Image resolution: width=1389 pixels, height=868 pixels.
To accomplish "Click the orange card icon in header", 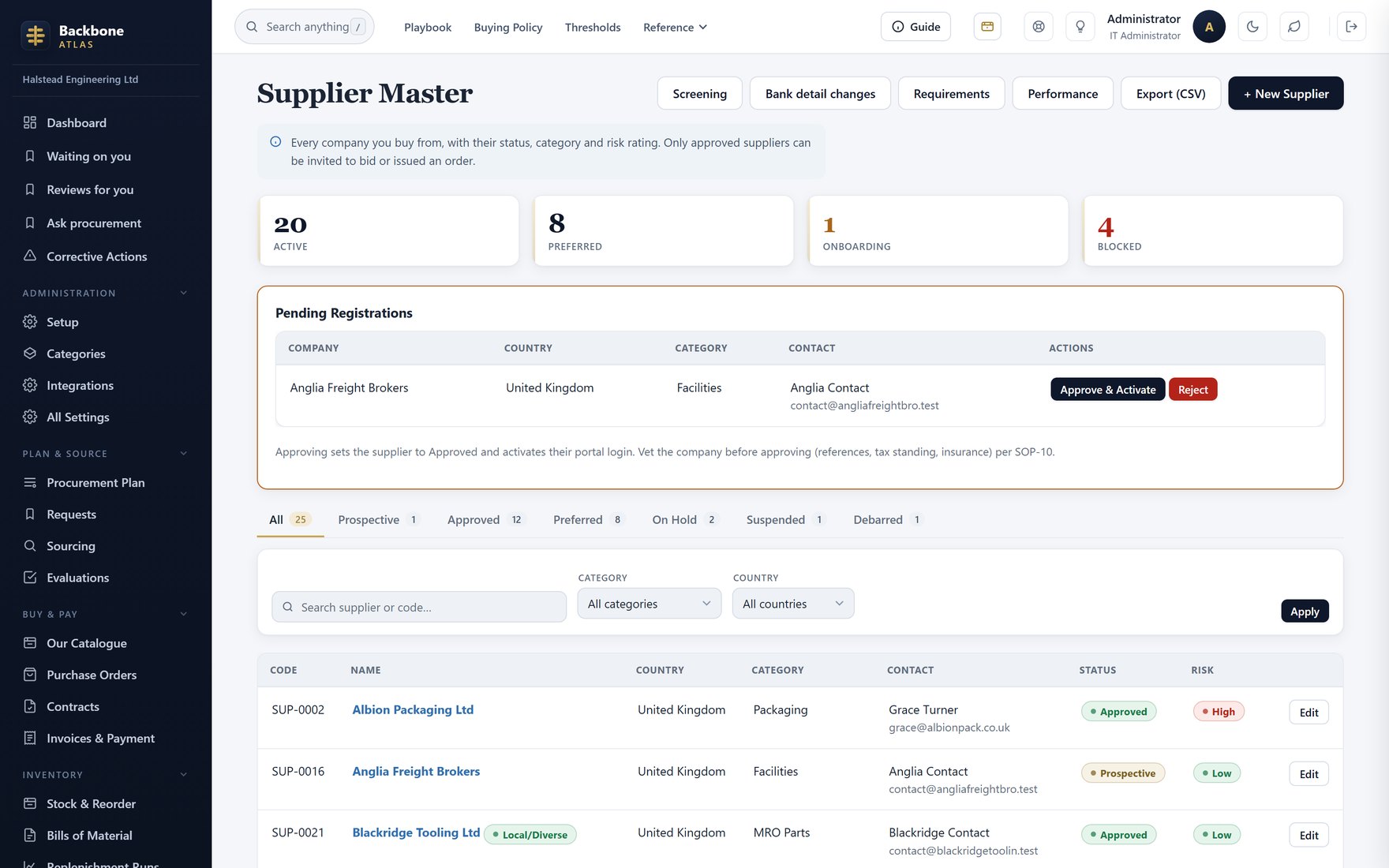I will coord(987,27).
